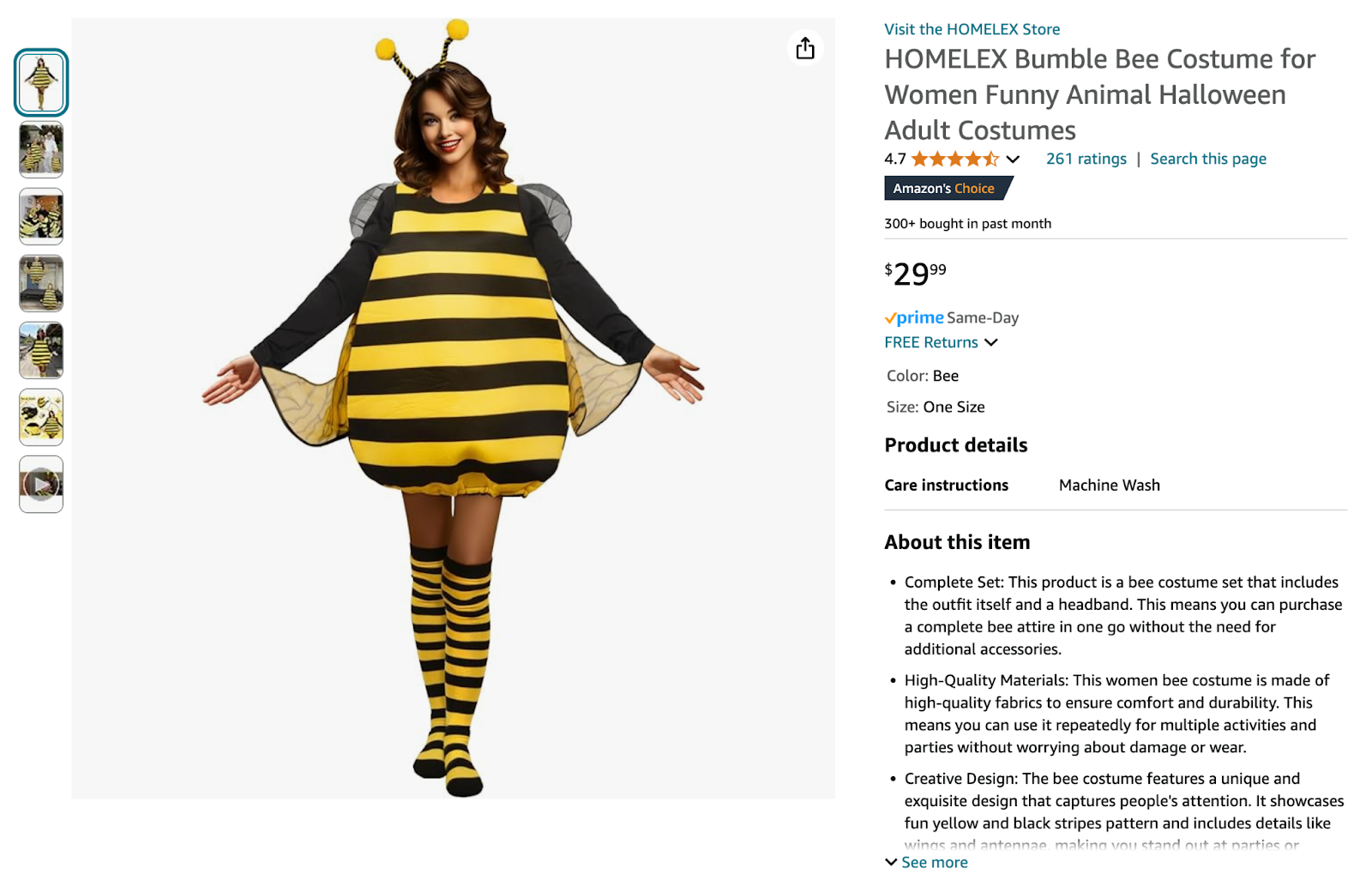This screenshot has height=886, width=1372.
Task: Select the Bee color option
Action: coord(945,376)
